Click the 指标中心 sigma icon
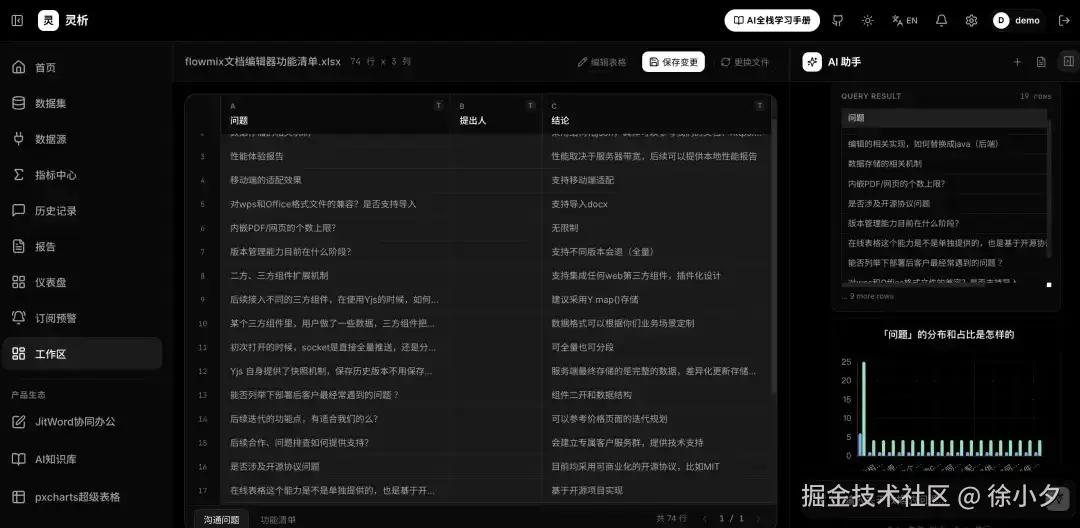 click(19, 175)
